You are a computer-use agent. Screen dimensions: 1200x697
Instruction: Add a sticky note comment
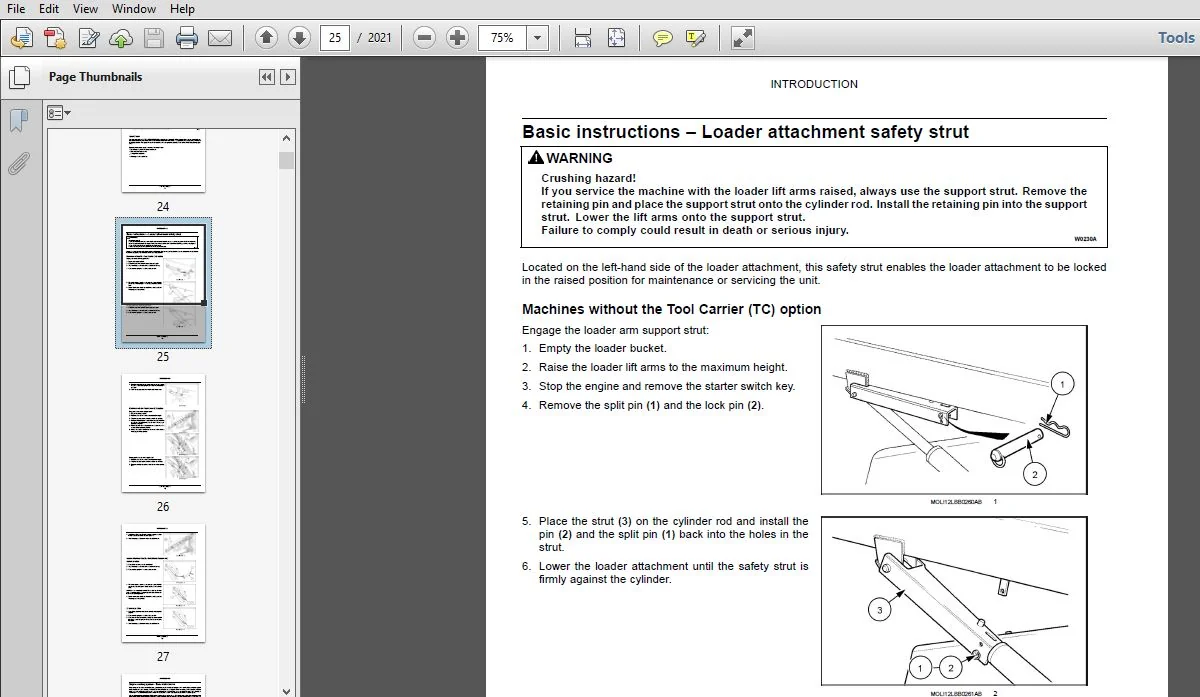pyautogui.click(x=662, y=38)
